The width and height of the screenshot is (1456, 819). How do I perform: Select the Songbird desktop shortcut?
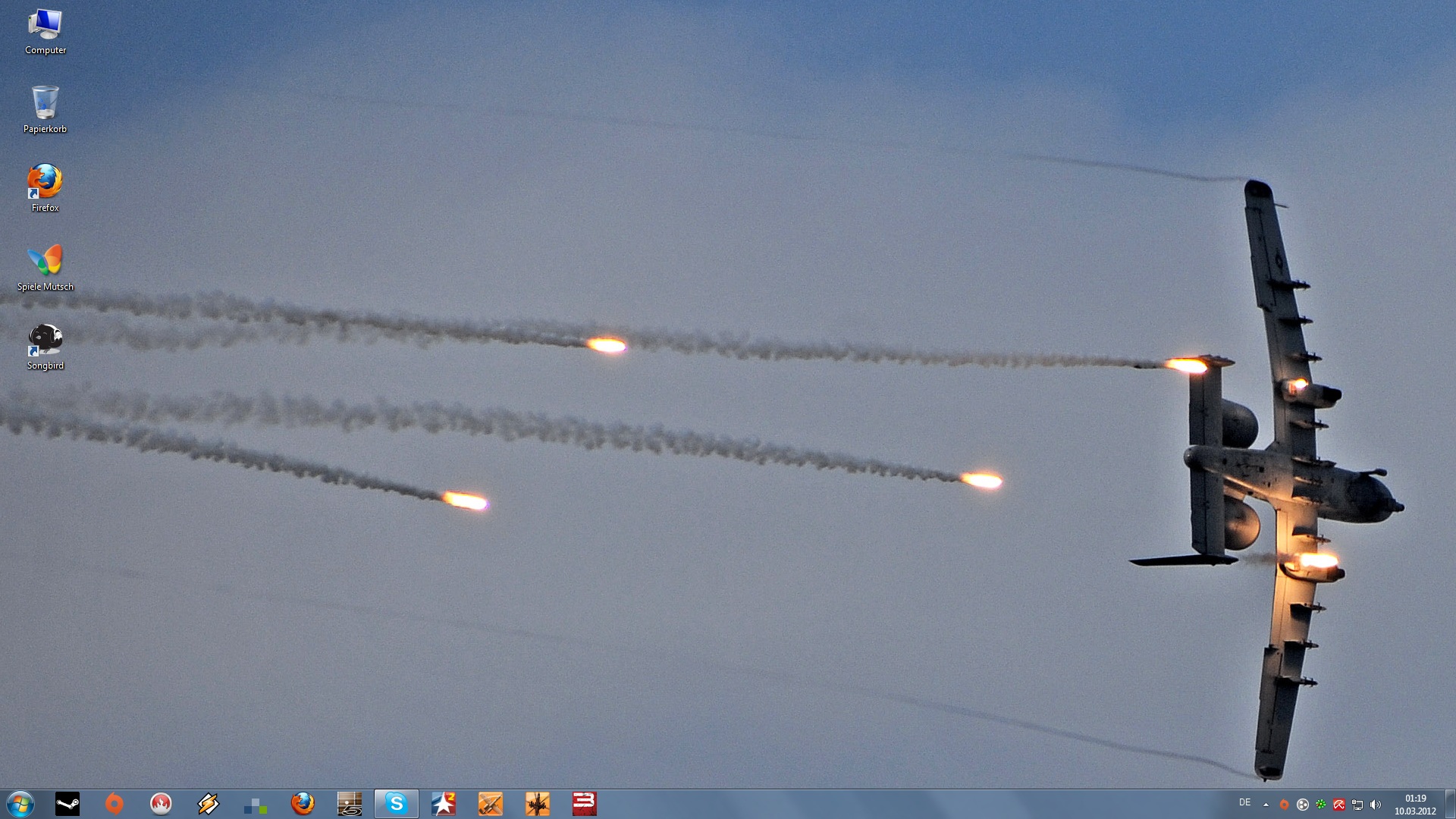(45, 347)
